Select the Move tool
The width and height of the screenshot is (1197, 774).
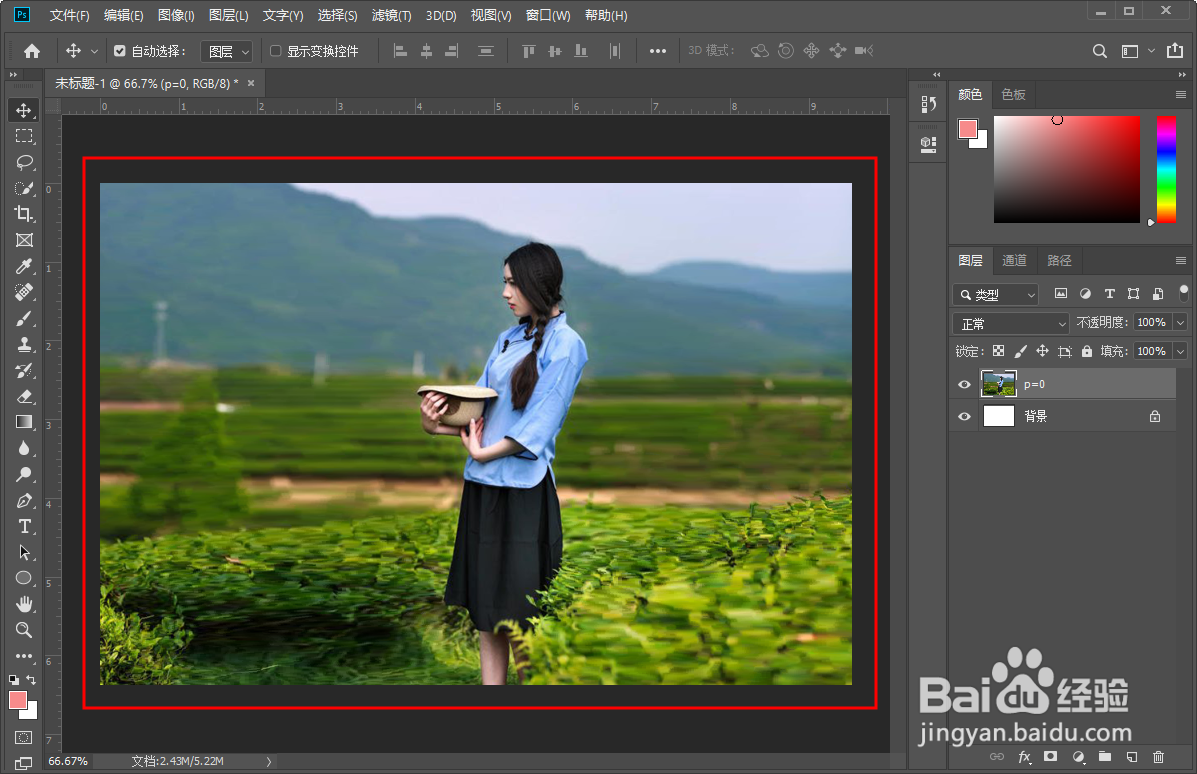point(23,110)
